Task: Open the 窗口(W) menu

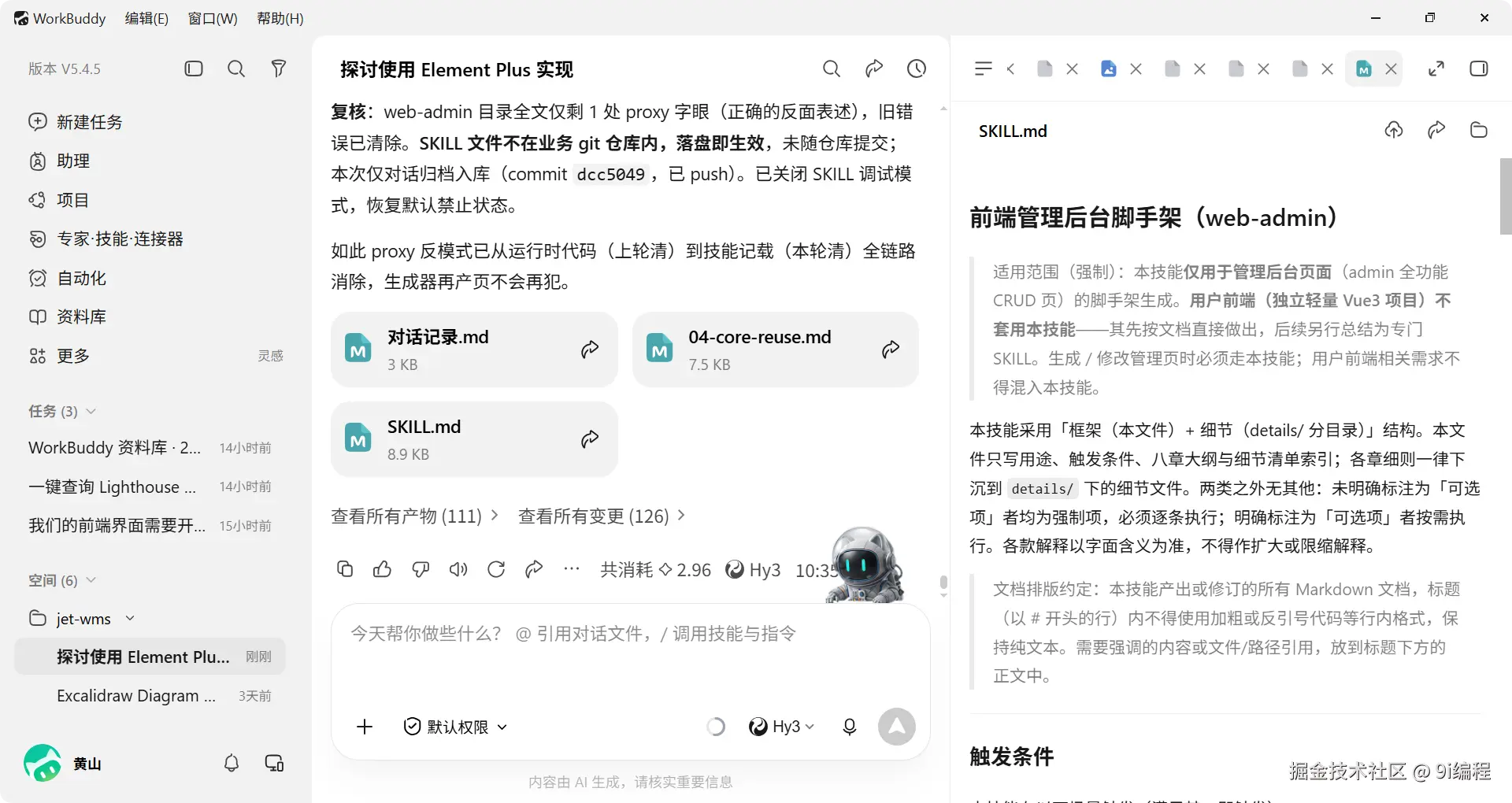Action: click(213, 18)
